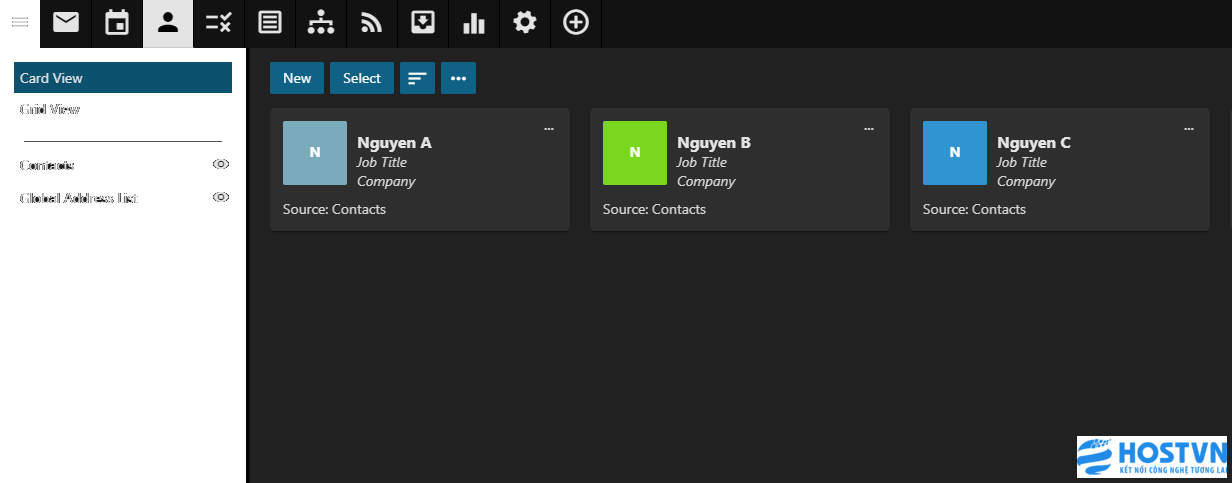Click Job Title on Nguyen C card
The width and height of the screenshot is (1232, 483).
1022,162
